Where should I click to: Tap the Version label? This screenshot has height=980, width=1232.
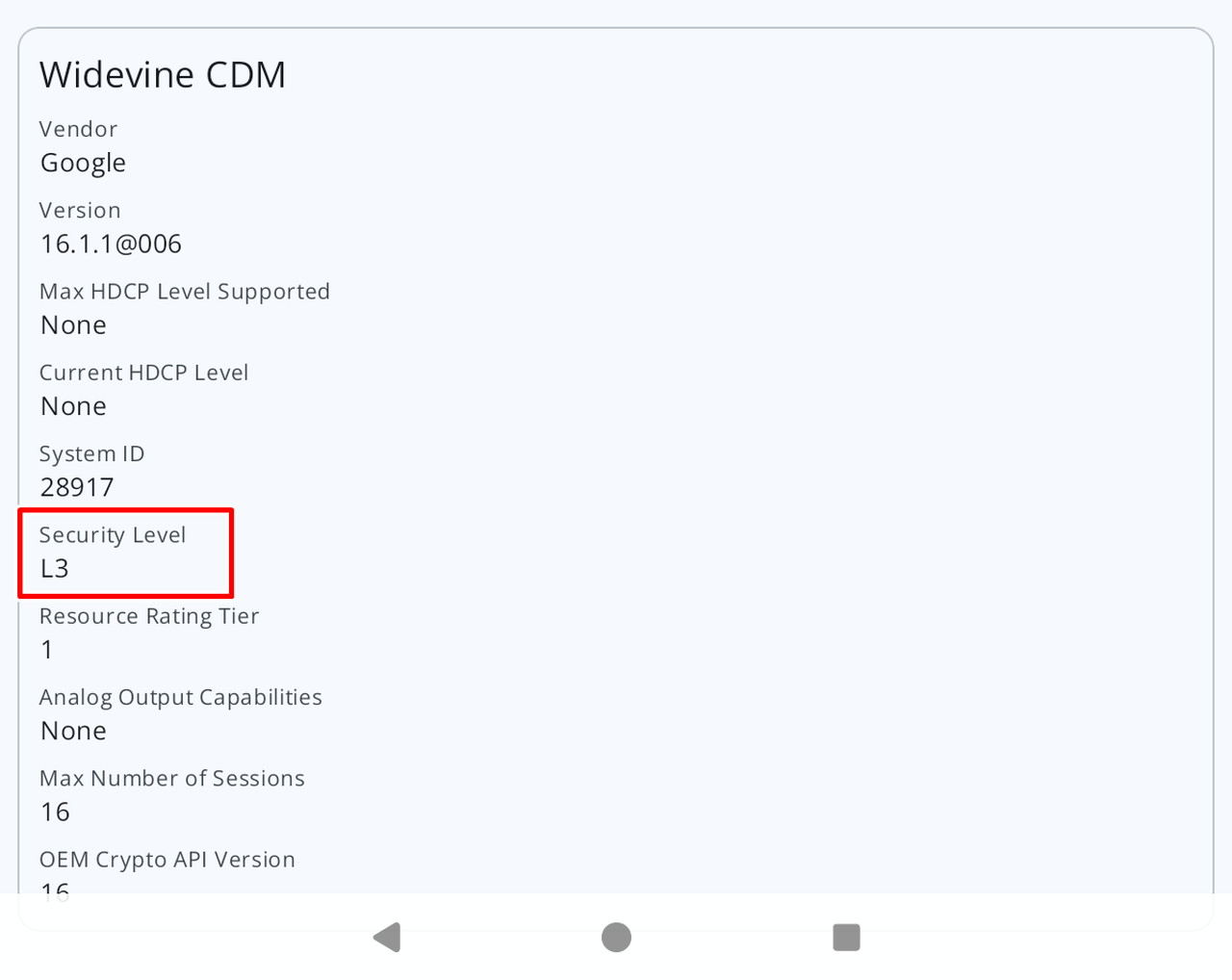80,210
